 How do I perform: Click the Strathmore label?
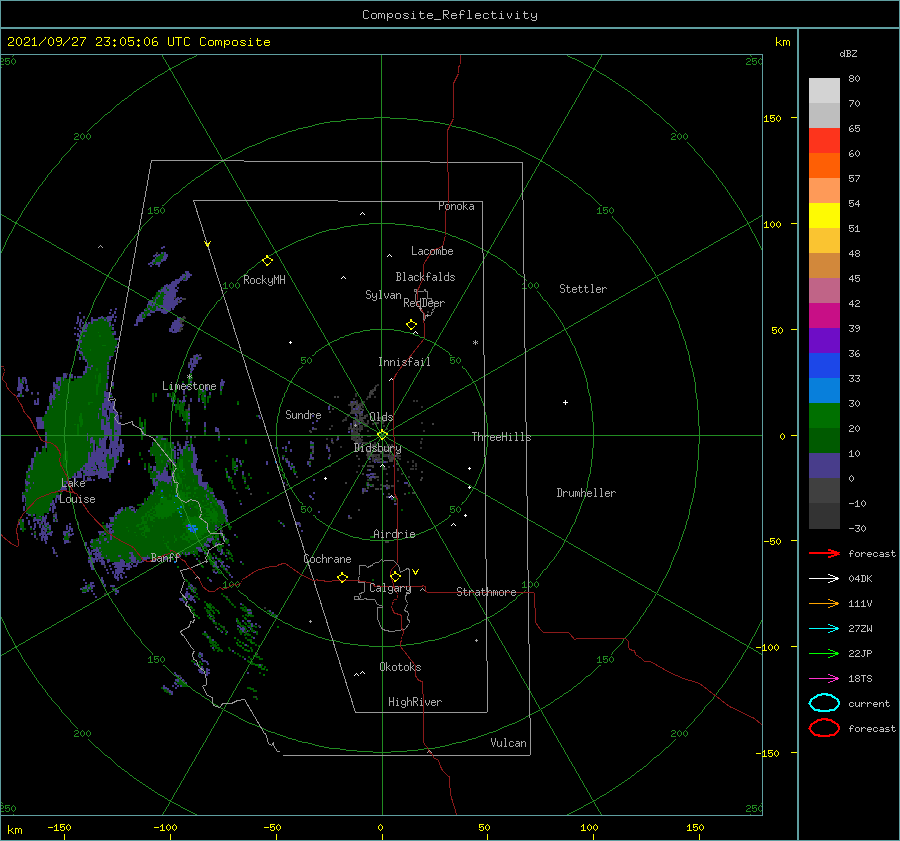(486, 592)
